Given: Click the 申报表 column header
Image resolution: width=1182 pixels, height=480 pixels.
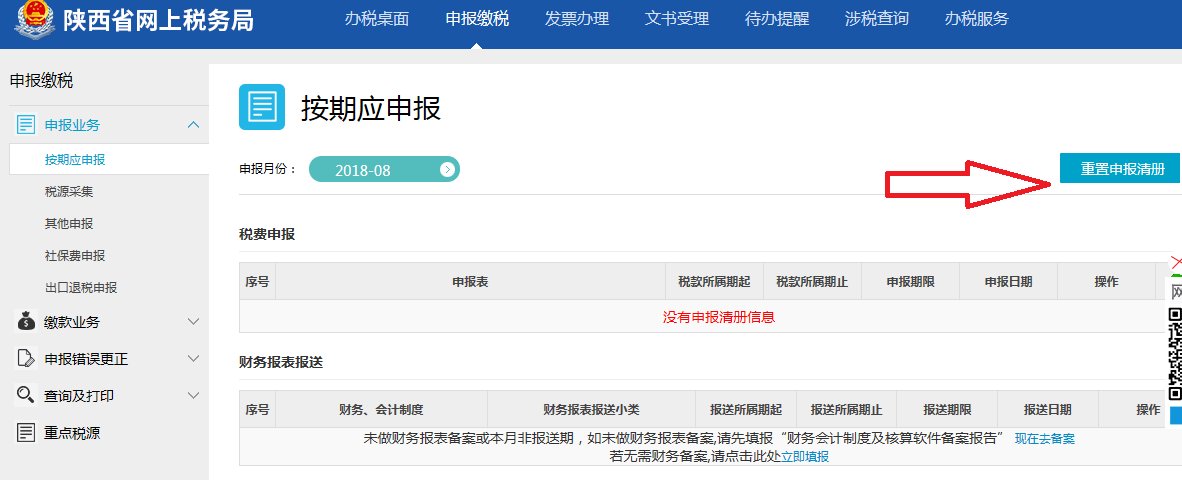Looking at the screenshot, I should point(470,282).
